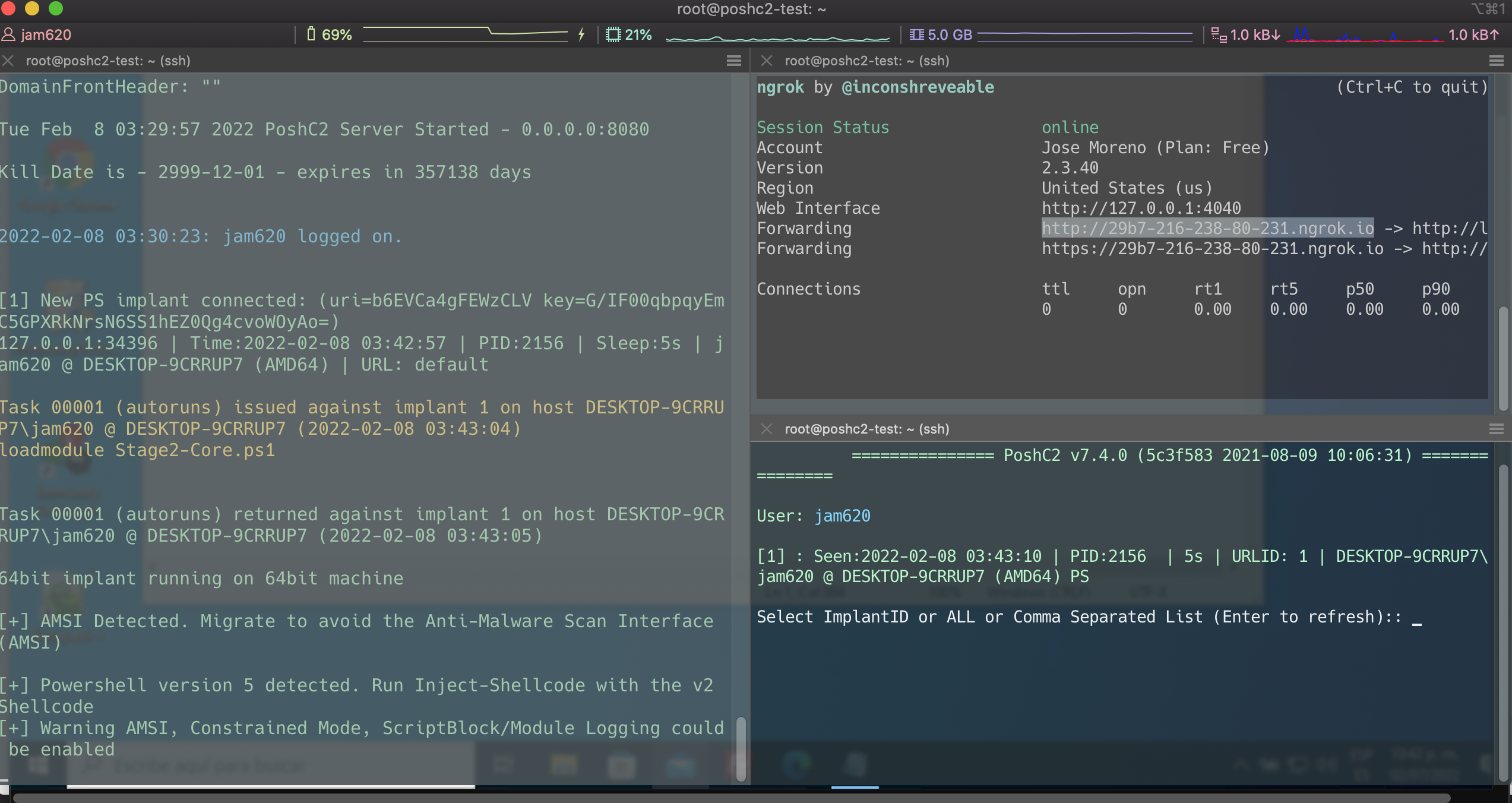Click the ngrok pane title bar label
The height and width of the screenshot is (803, 1512).
point(867,61)
